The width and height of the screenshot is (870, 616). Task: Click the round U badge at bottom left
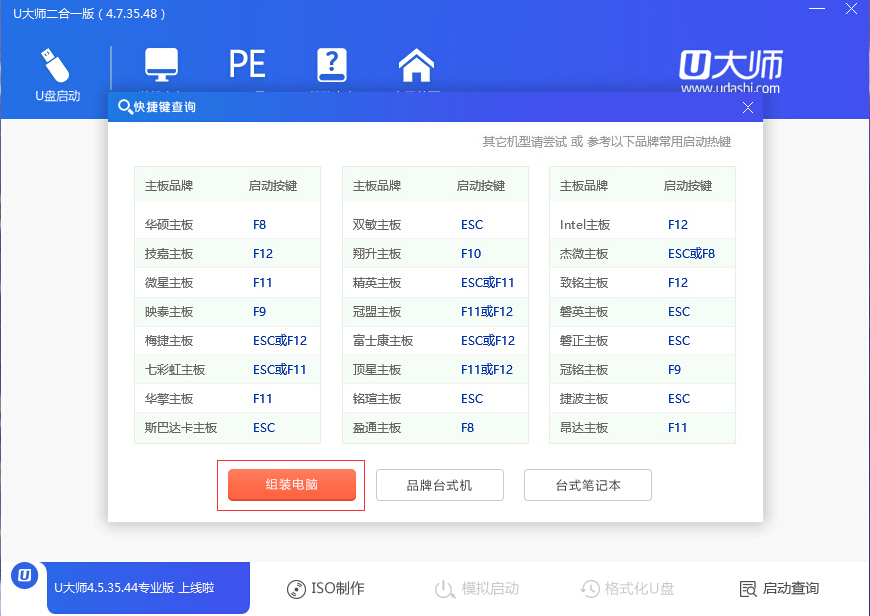[24, 575]
